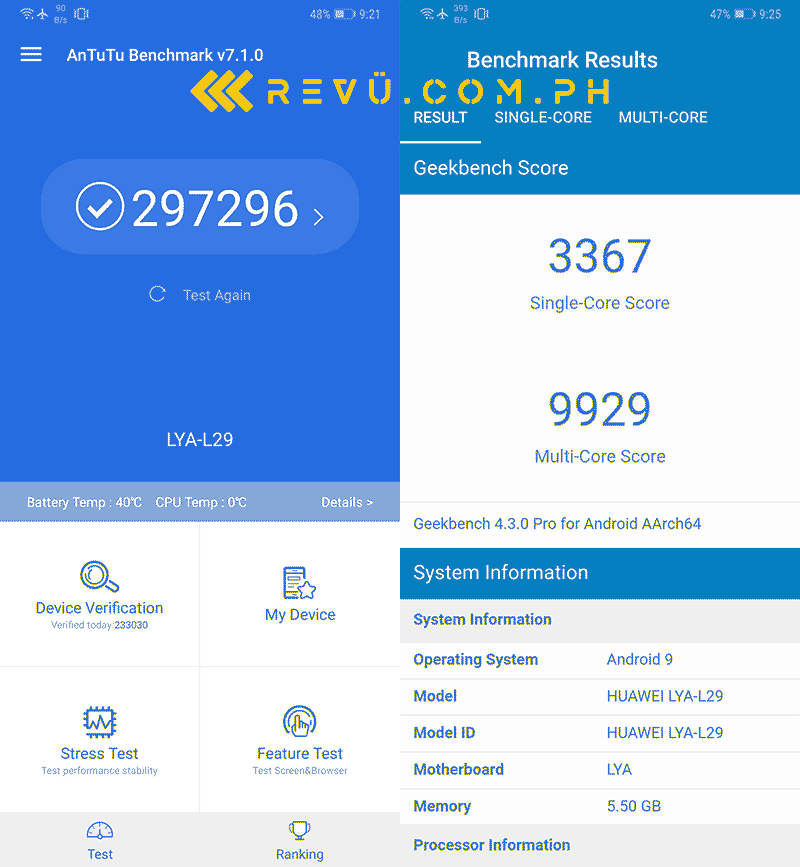This screenshot has width=800, height=867.
Task: Tap the My Device label
Action: coord(300,614)
